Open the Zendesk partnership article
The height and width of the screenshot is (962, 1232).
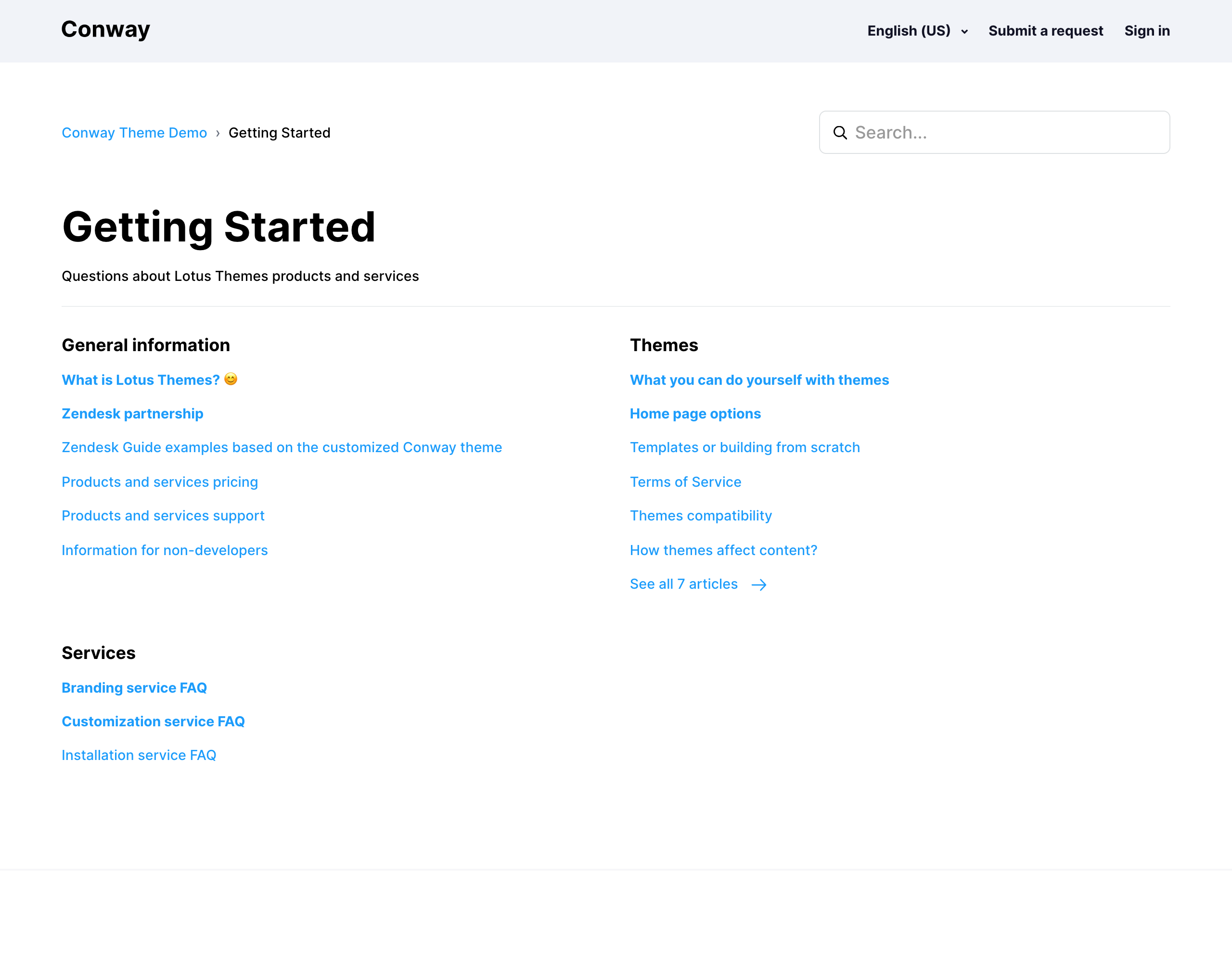[x=132, y=414]
